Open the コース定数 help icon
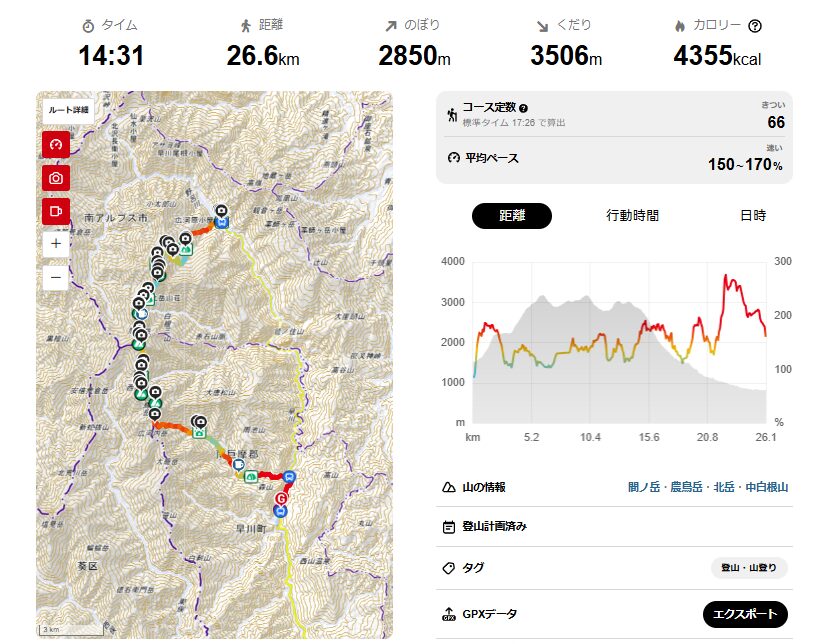The image size is (833, 644). [x=523, y=108]
